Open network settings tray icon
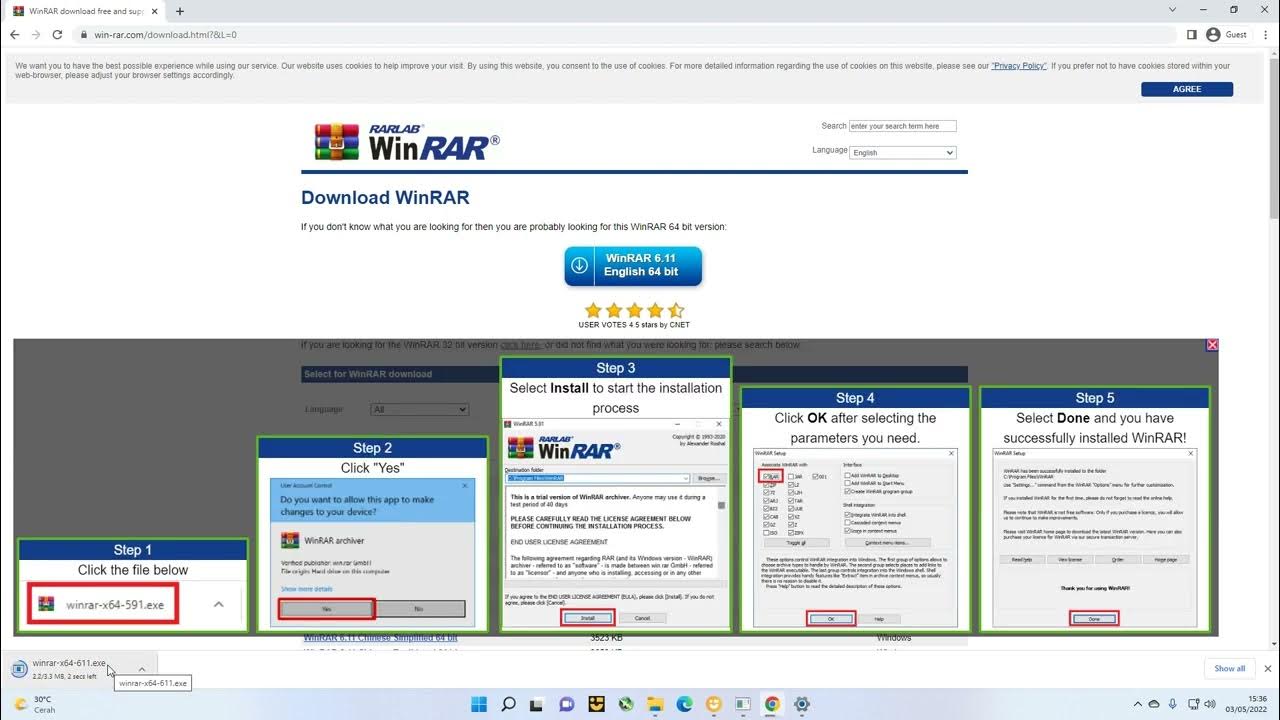 [x=1193, y=704]
